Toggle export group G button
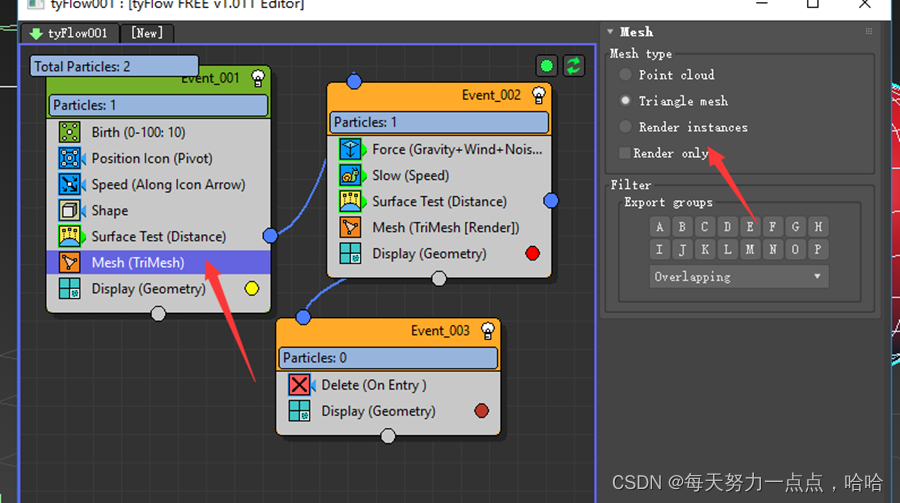900x503 pixels. [x=795, y=227]
